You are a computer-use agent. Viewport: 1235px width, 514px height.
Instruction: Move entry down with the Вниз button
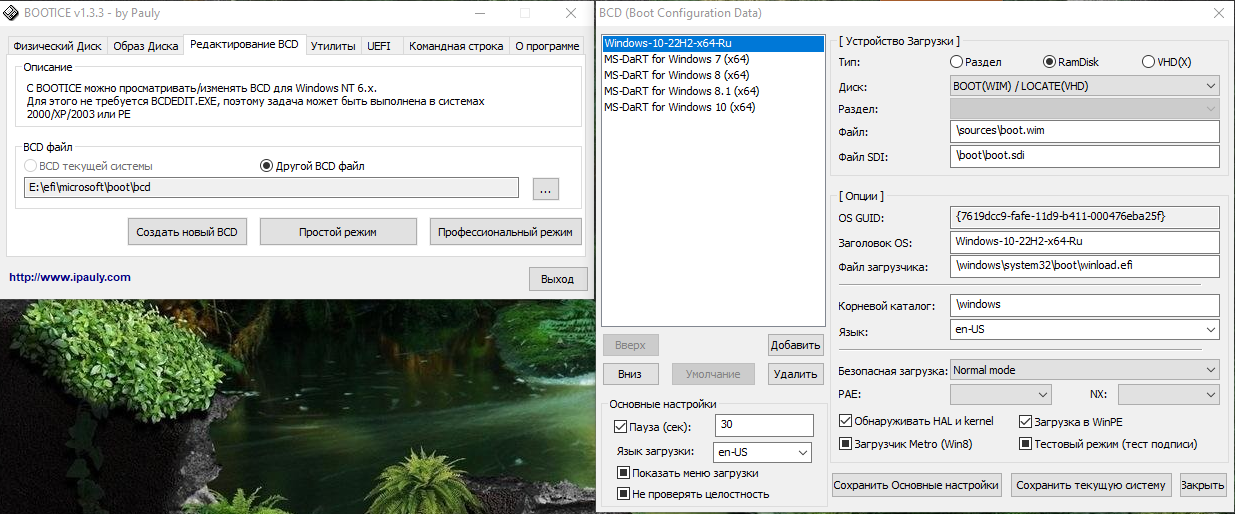pyautogui.click(x=630, y=374)
